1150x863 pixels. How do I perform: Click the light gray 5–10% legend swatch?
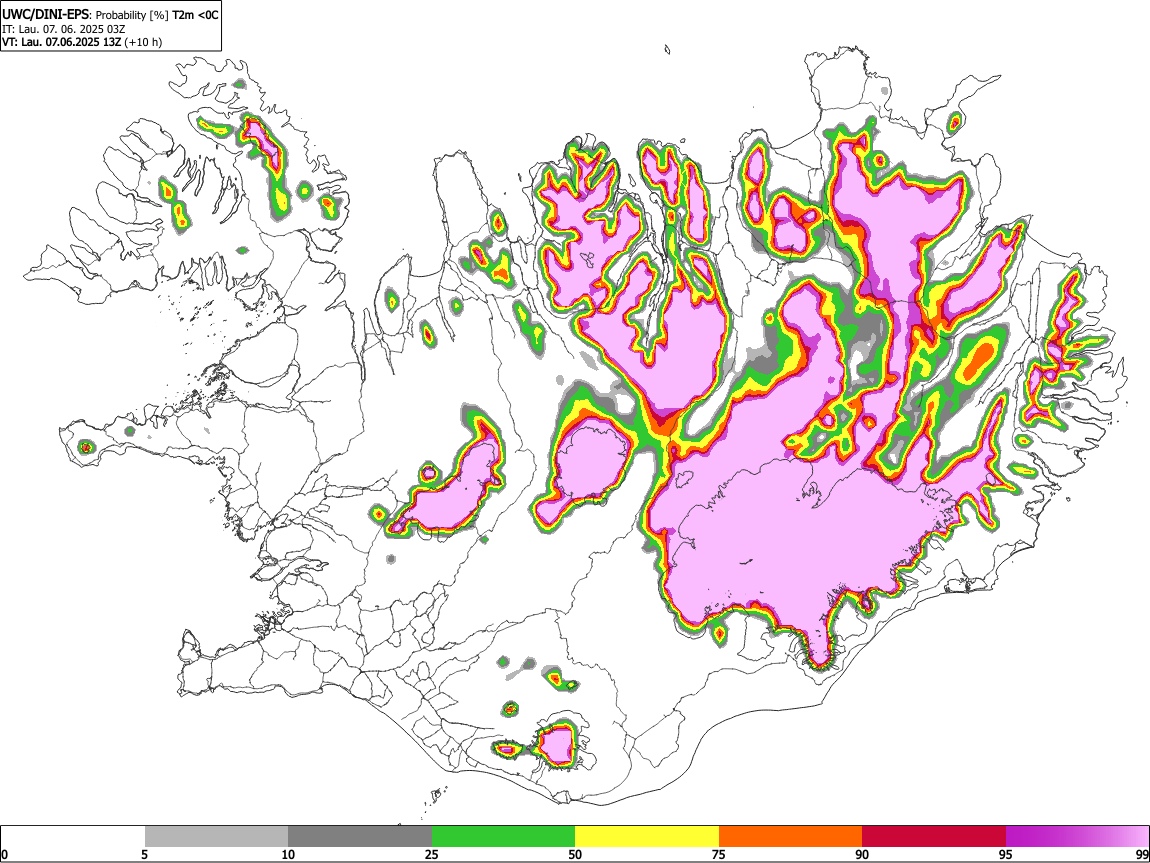(216, 837)
